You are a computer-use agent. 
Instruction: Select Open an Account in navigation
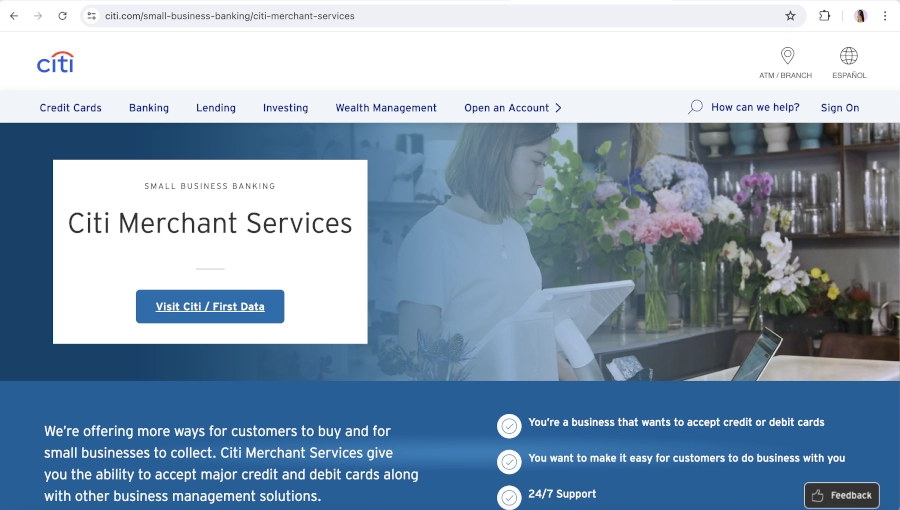click(x=507, y=108)
